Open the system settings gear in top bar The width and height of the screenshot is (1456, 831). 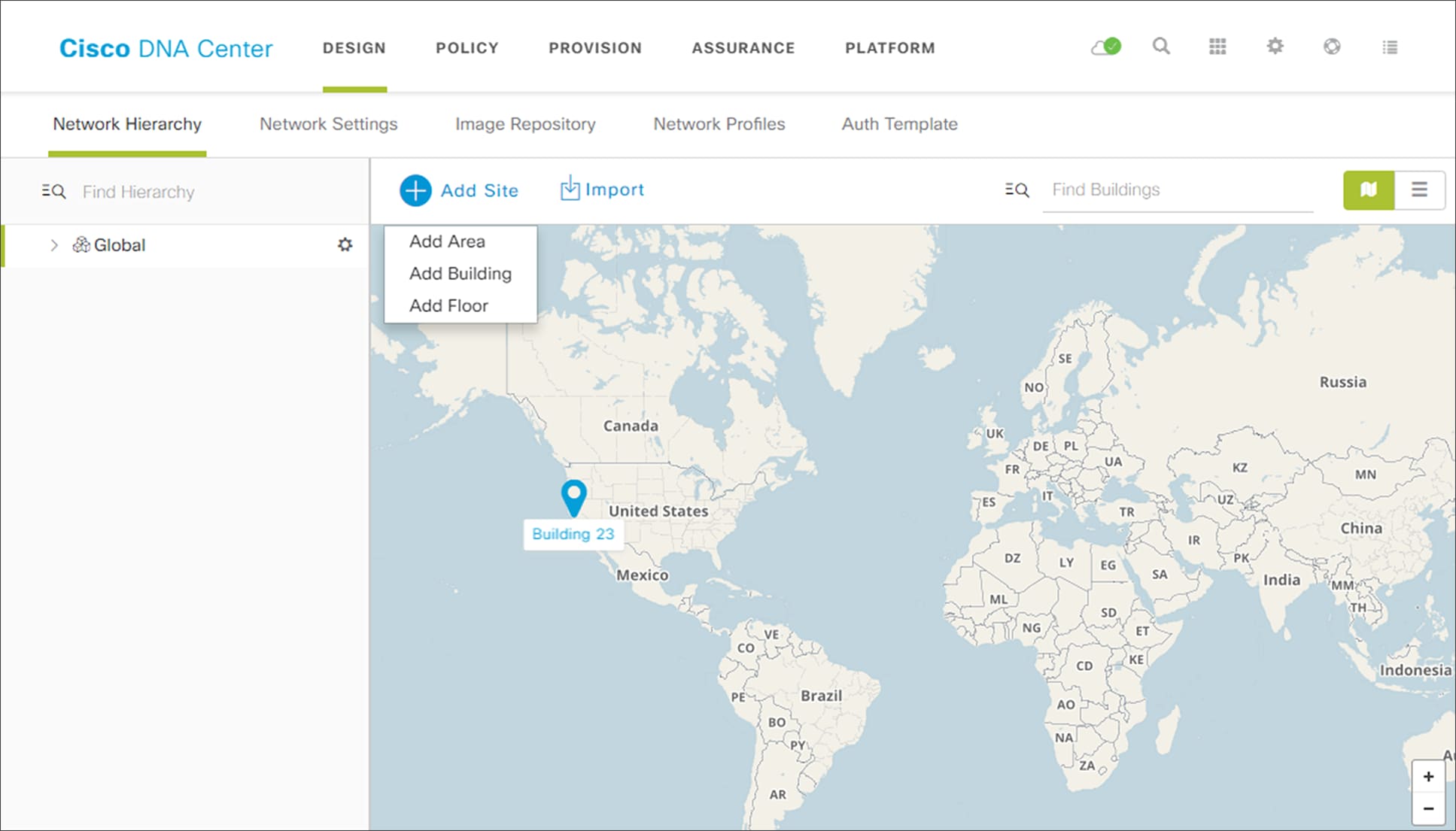[1275, 47]
